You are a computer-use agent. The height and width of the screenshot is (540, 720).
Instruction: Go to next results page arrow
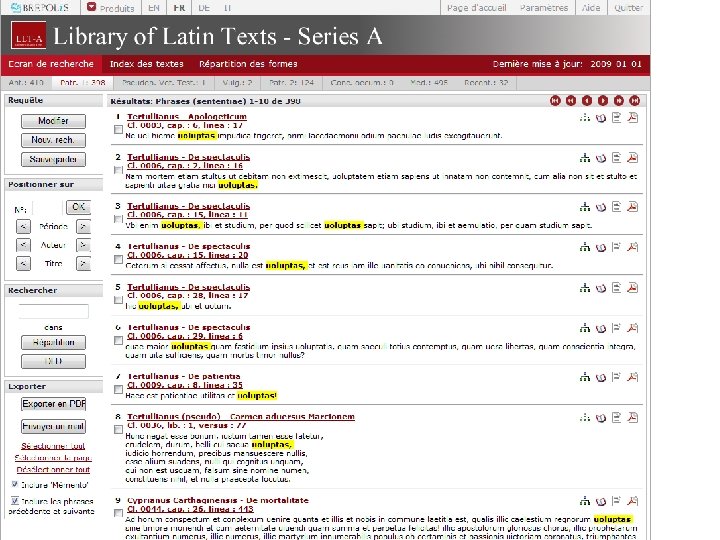[x=603, y=101]
